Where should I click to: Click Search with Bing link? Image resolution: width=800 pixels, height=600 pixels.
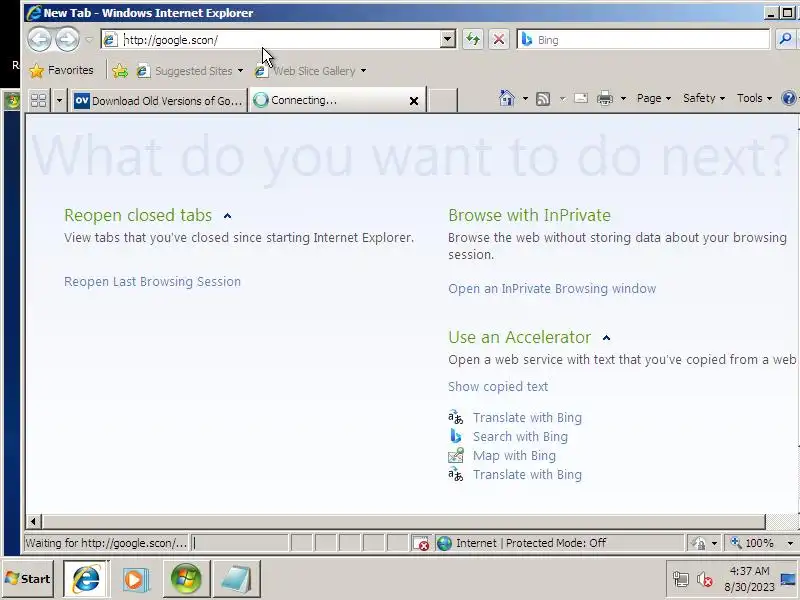pos(520,437)
